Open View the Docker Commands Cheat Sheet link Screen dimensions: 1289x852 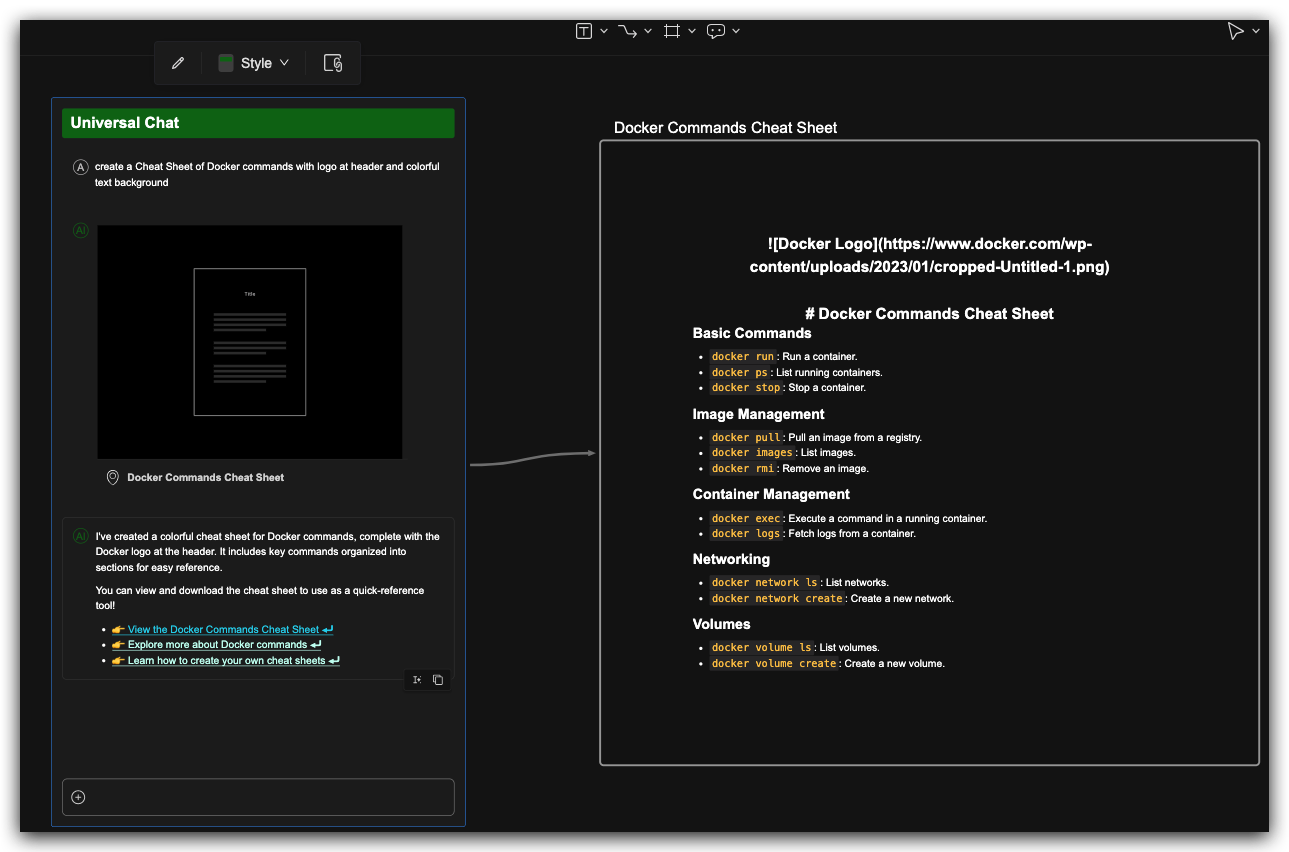click(222, 630)
